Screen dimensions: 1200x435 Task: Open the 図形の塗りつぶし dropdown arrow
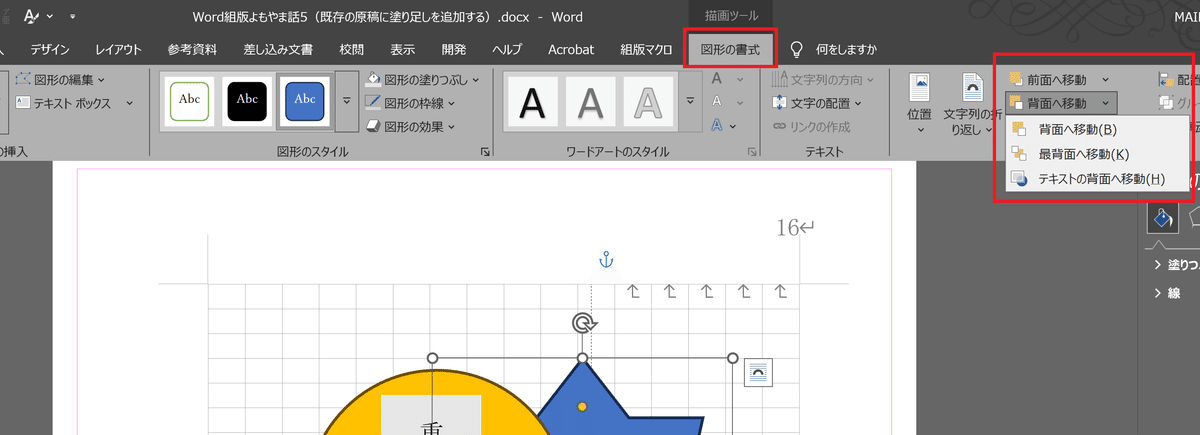click(475, 79)
